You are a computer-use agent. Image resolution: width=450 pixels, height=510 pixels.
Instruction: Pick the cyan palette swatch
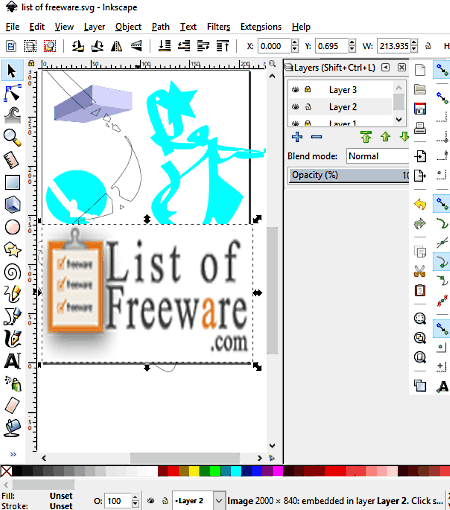click(x=236, y=471)
